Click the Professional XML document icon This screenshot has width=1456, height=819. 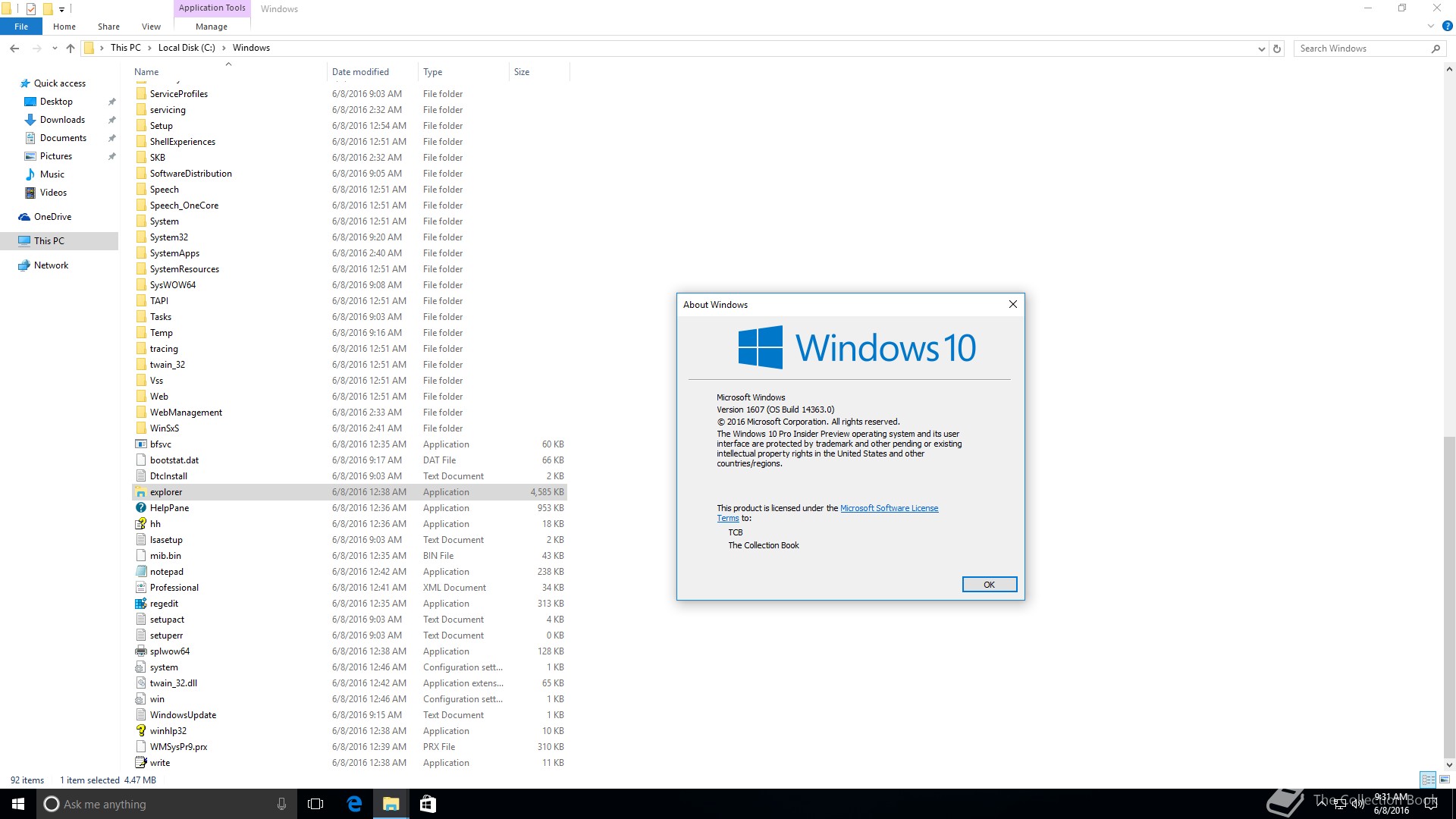tap(141, 588)
